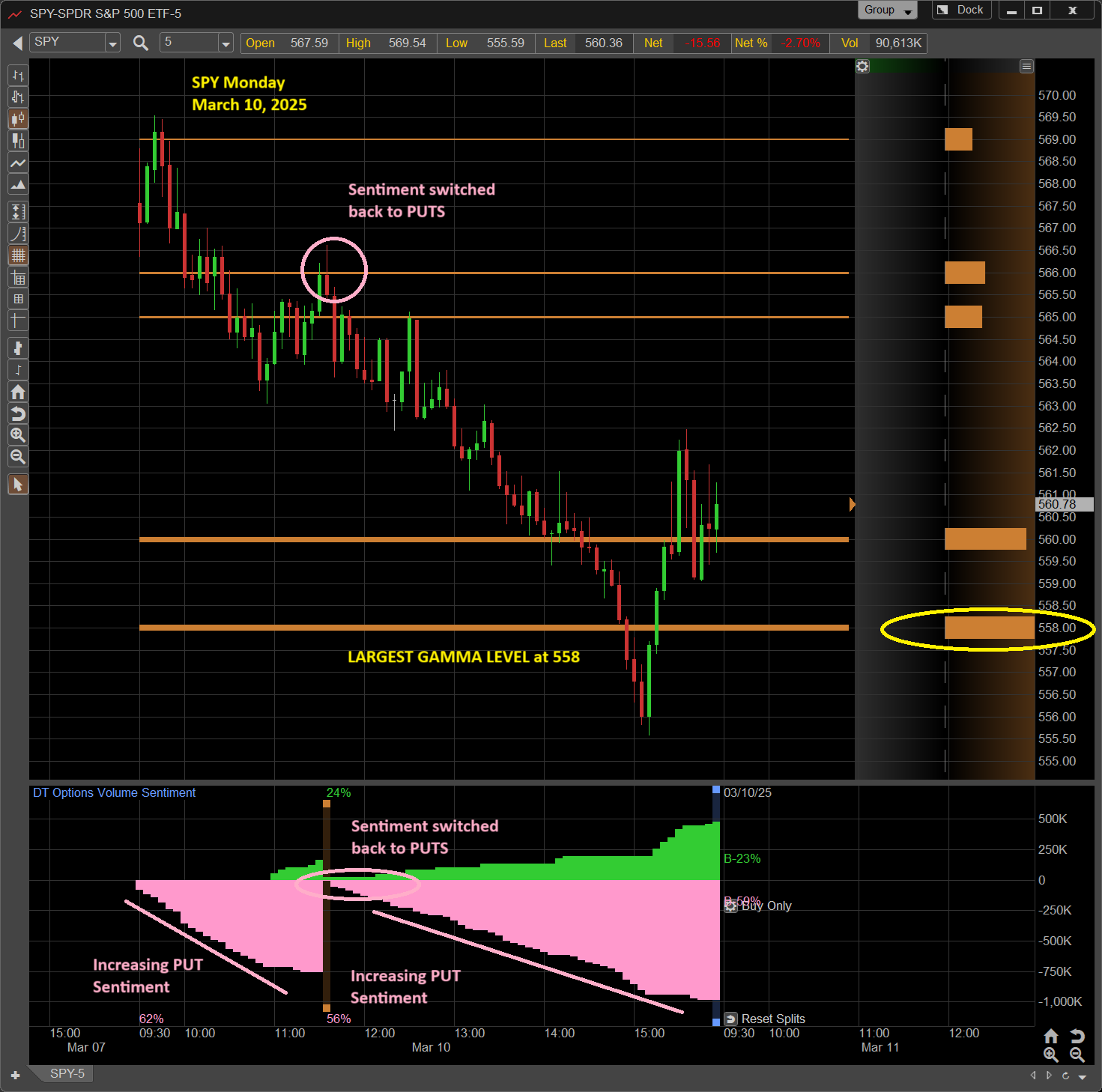The height and width of the screenshot is (1092, 1102).
Task: Enable the crosshair cursor tool
Action: 18,321
